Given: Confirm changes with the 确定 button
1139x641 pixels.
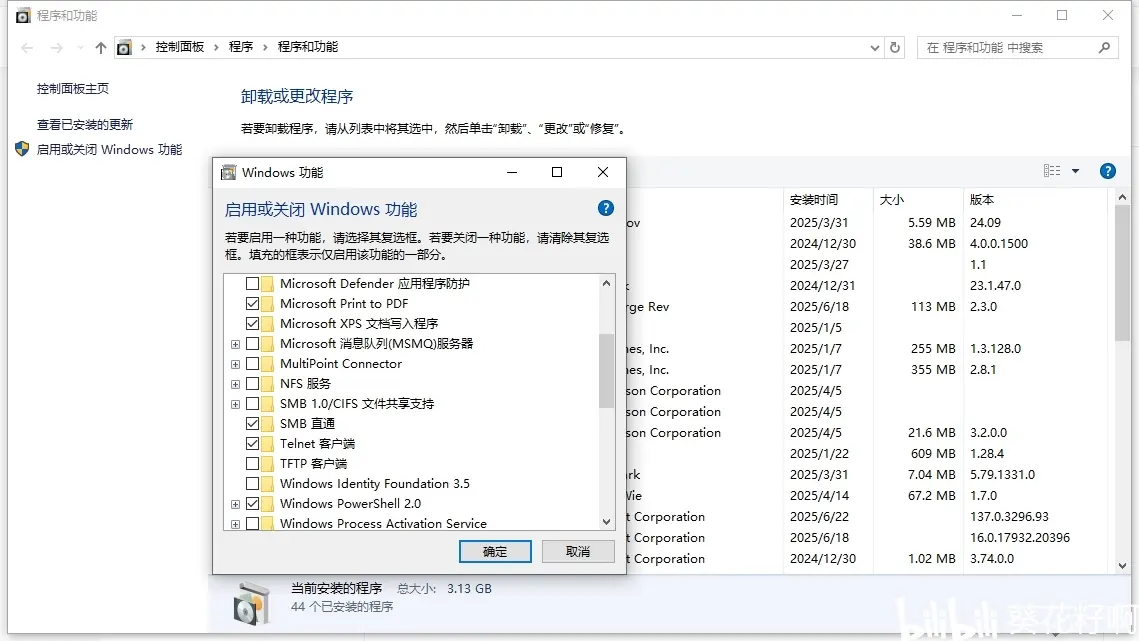Looking at the screenshot, I should click(495, 551).
